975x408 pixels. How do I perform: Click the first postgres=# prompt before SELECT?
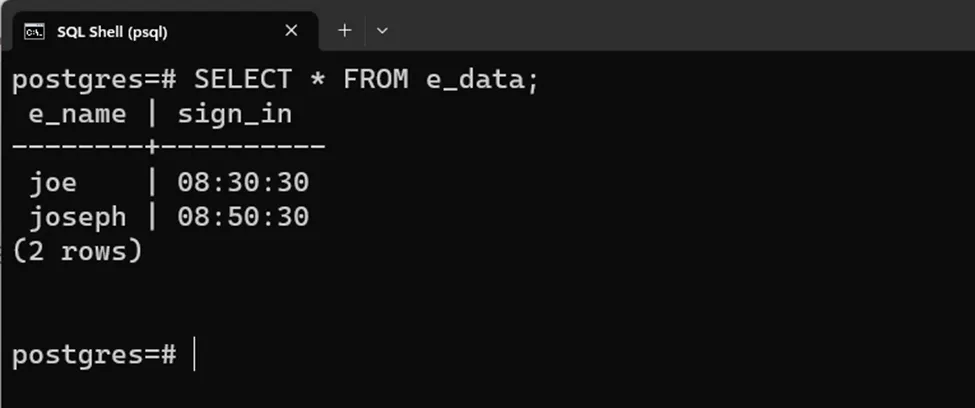(x=94, y=80)
